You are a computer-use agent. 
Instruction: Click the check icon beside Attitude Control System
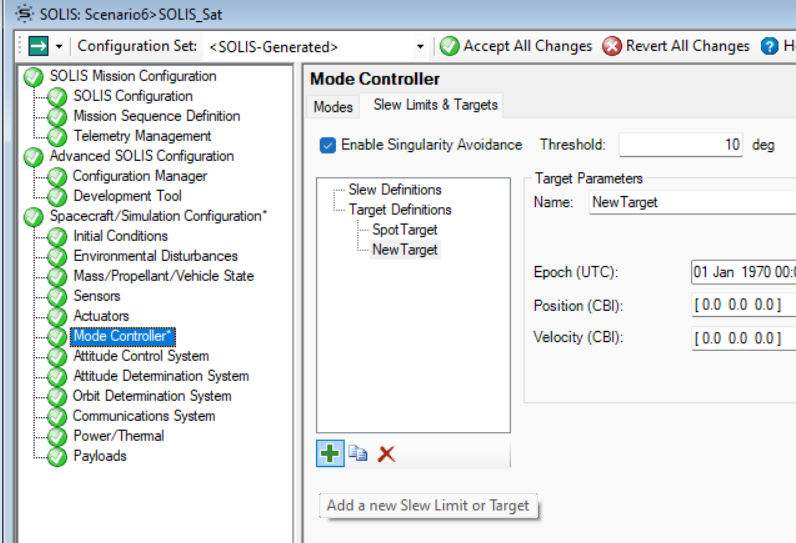tap(57, 357)
